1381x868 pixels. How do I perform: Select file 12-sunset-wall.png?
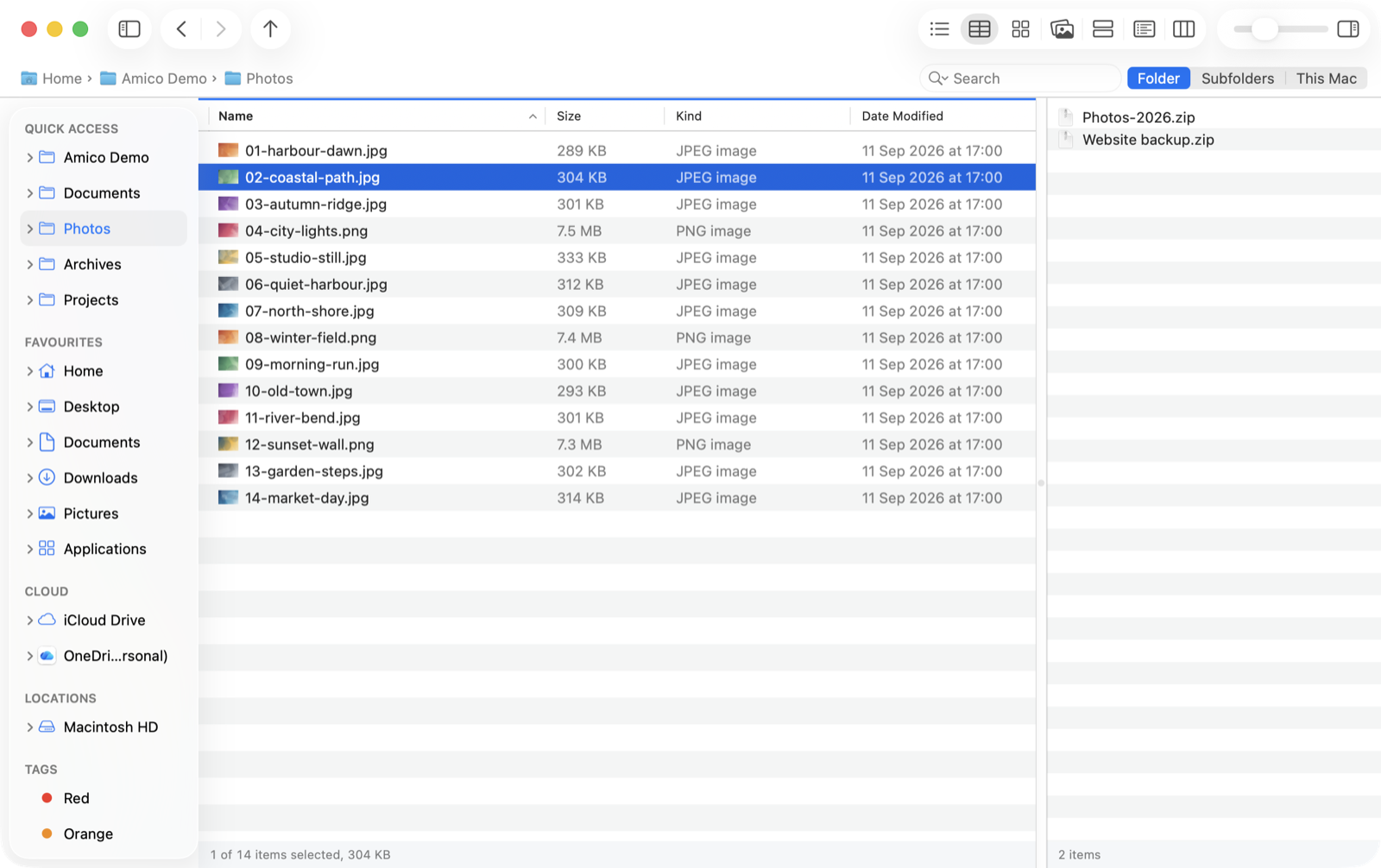pyautogui.click(x=617, y=445)
